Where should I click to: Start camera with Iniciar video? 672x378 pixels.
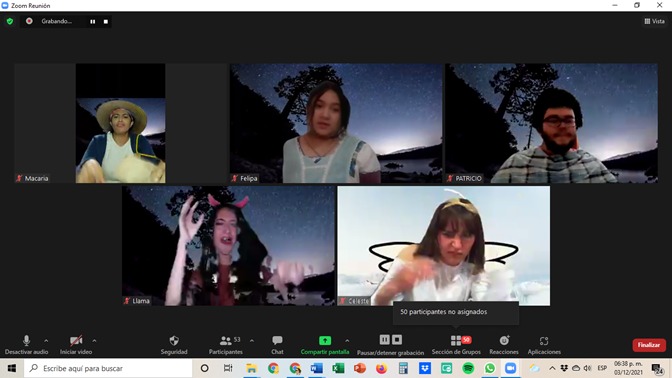[x=76, y=345]
